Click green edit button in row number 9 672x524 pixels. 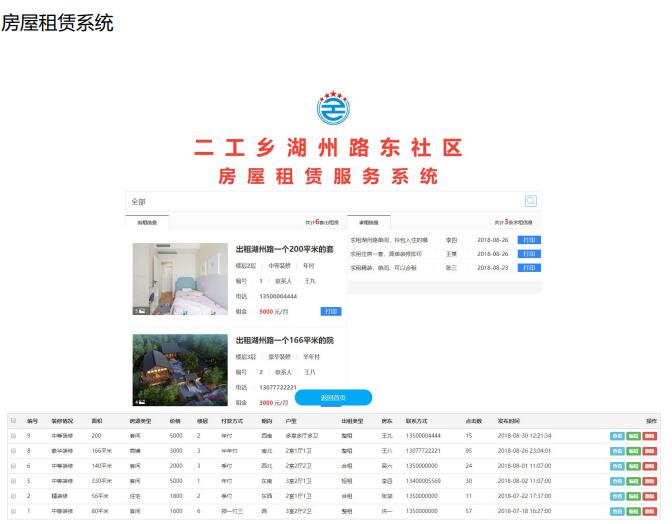(x=633, y=436)
